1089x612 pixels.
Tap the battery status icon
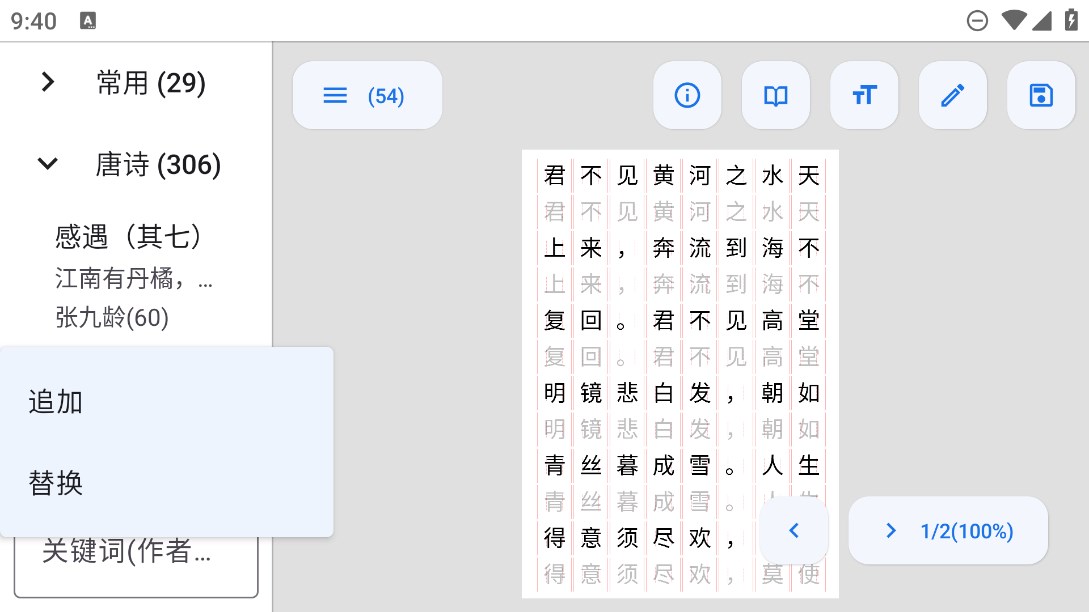(x=1072, y=20)
